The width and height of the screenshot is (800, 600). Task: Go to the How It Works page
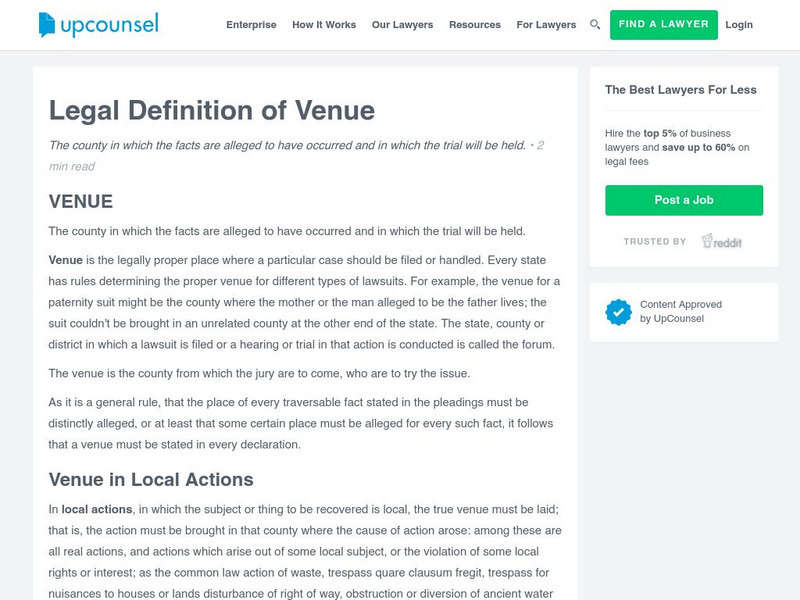324,25
